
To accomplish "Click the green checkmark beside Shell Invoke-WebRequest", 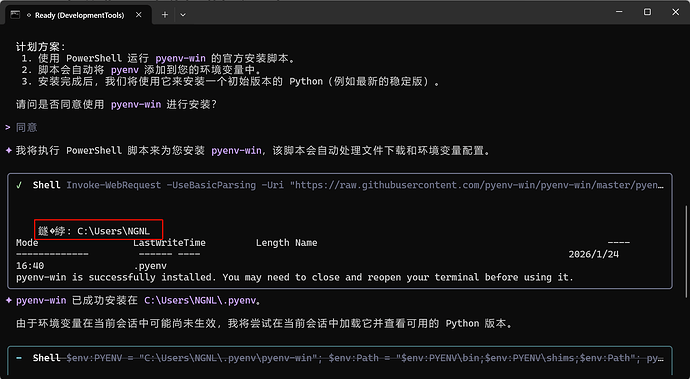I will pyautogui.click(x=19, y=185).
